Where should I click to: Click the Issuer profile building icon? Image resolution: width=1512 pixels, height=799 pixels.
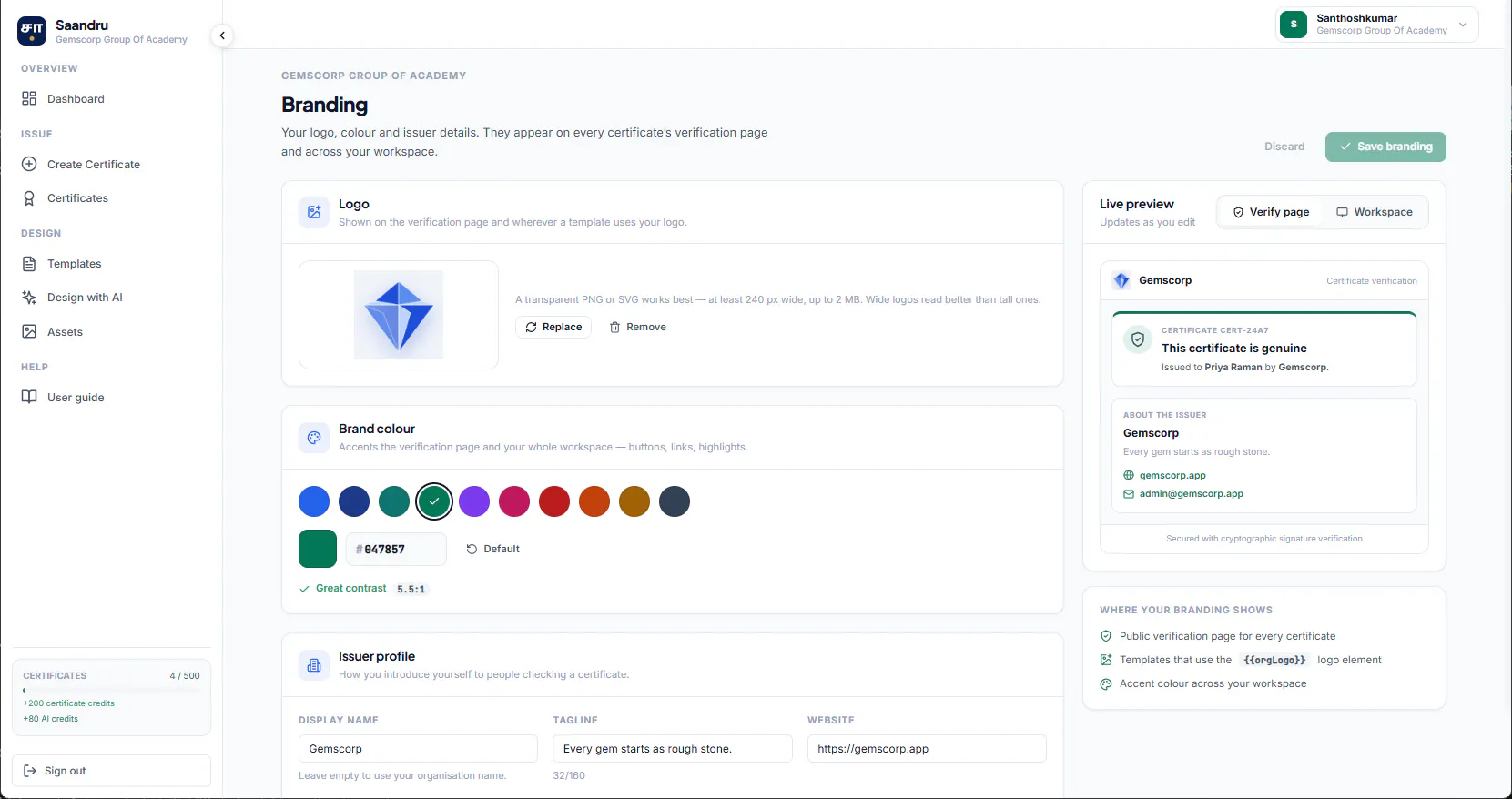pos(314,665)
